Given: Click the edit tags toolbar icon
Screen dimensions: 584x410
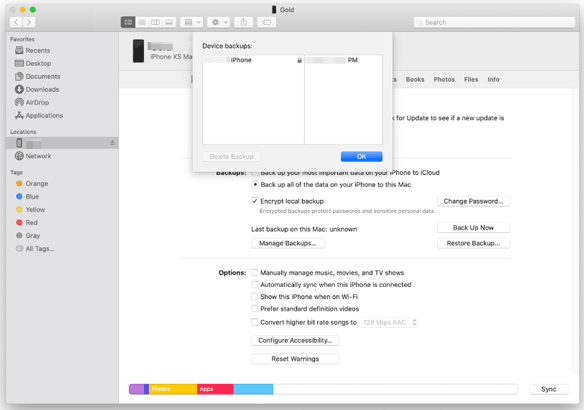Looking at the screenshot, I should [x=267, y=22].
